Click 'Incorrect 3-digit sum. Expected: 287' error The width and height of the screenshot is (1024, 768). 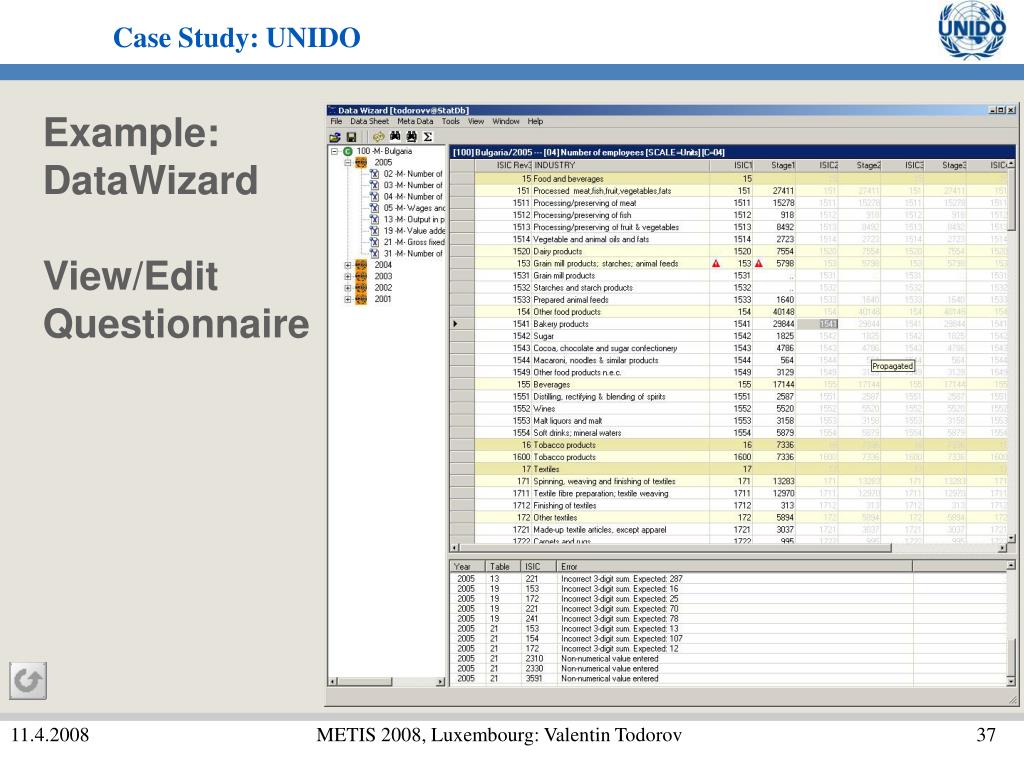[622, 579]
